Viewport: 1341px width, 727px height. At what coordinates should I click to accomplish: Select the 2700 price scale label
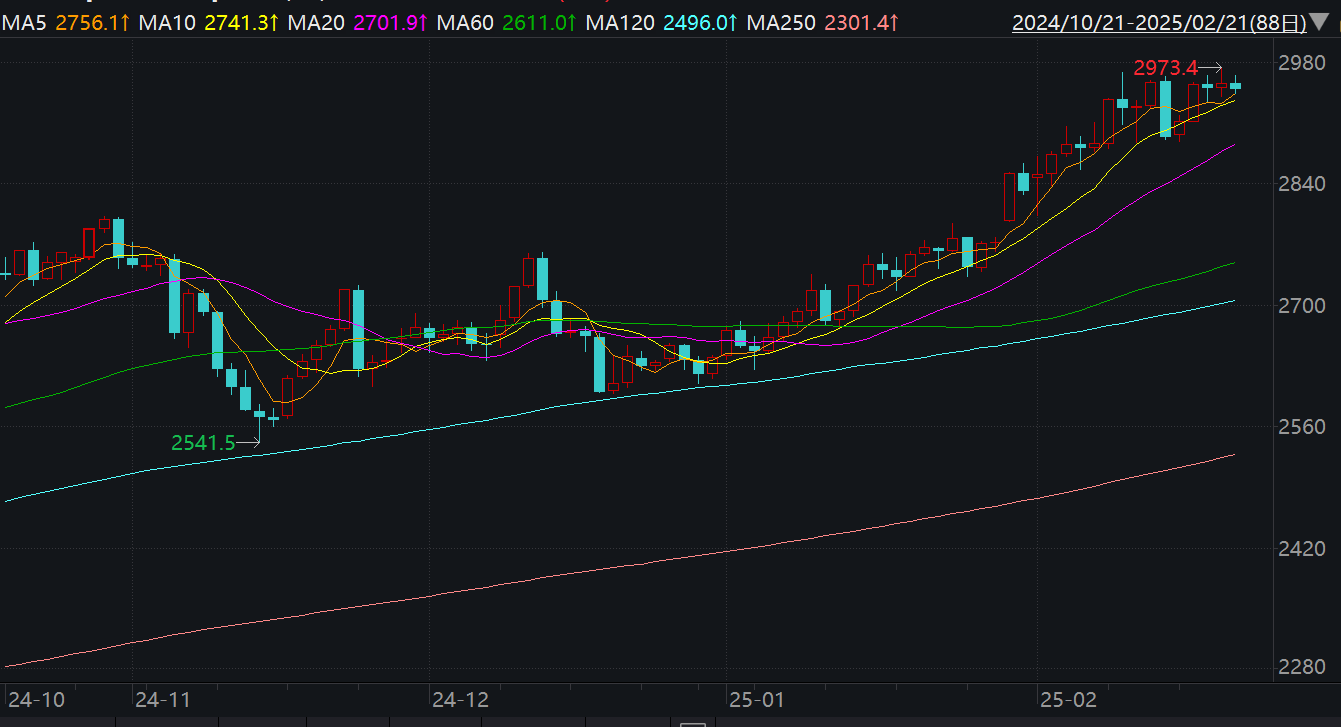pyautogui.click(x=1301, y=306)
